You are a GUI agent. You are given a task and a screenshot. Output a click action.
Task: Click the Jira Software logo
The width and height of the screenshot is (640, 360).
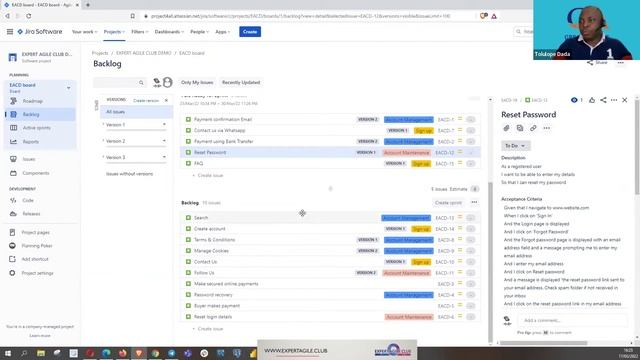pos(40,31)
